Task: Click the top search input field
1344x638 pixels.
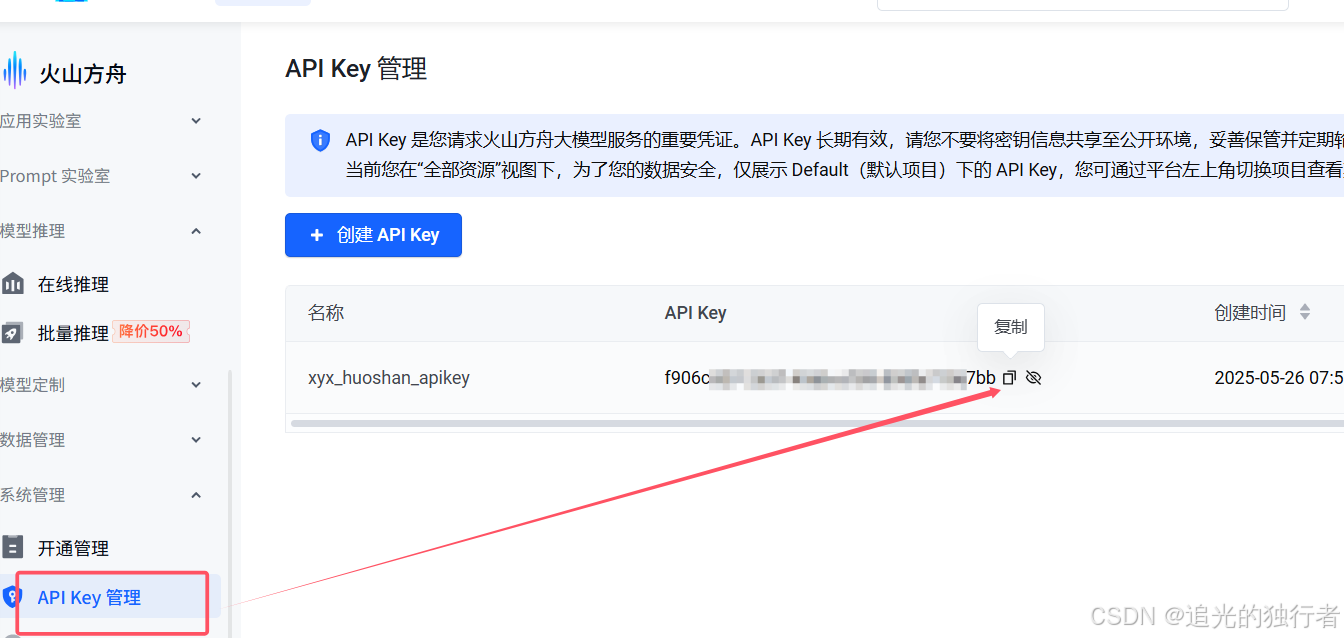Action: tap(1082, 4)
